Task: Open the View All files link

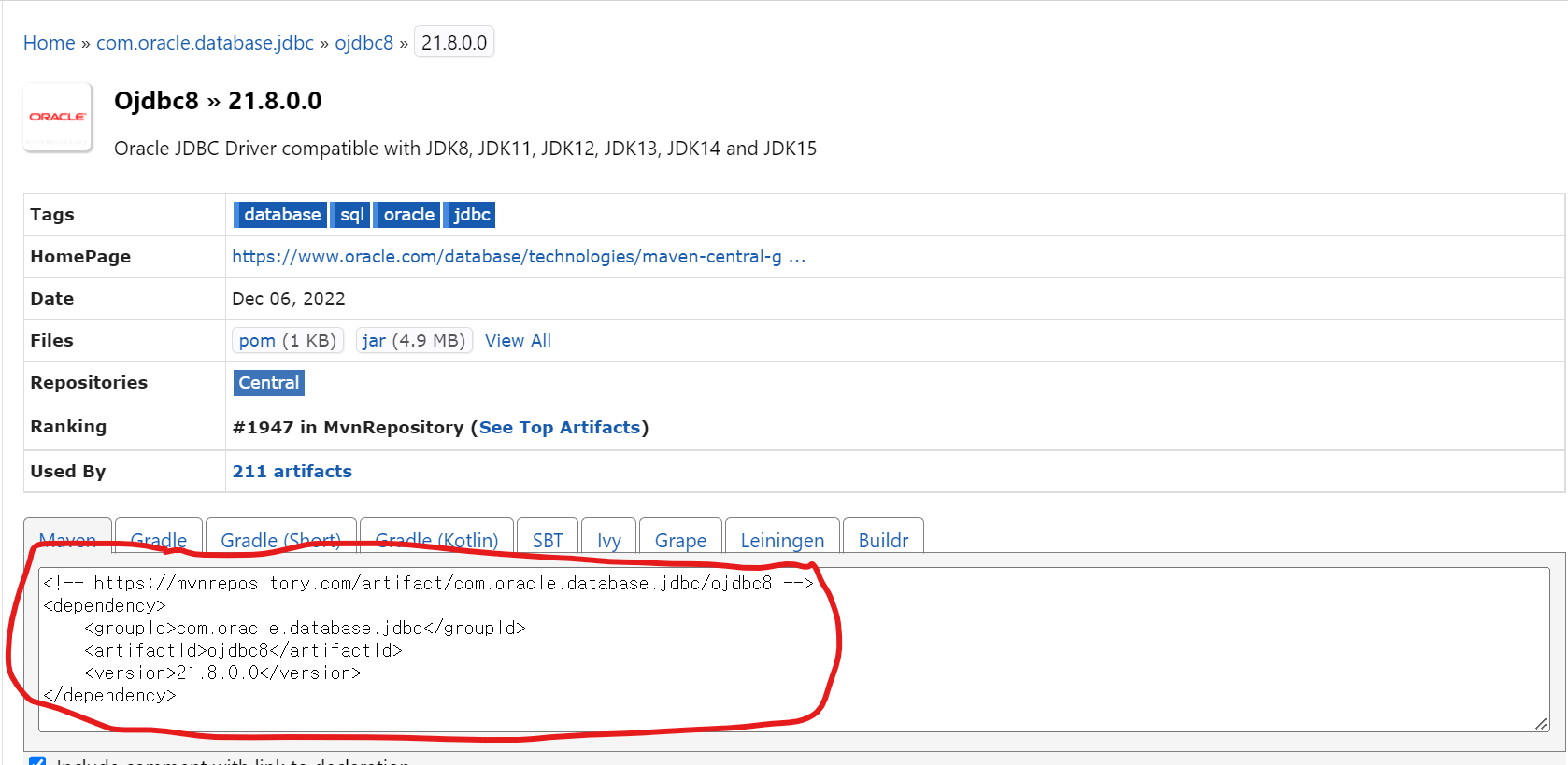Action: tap(518, 341)
